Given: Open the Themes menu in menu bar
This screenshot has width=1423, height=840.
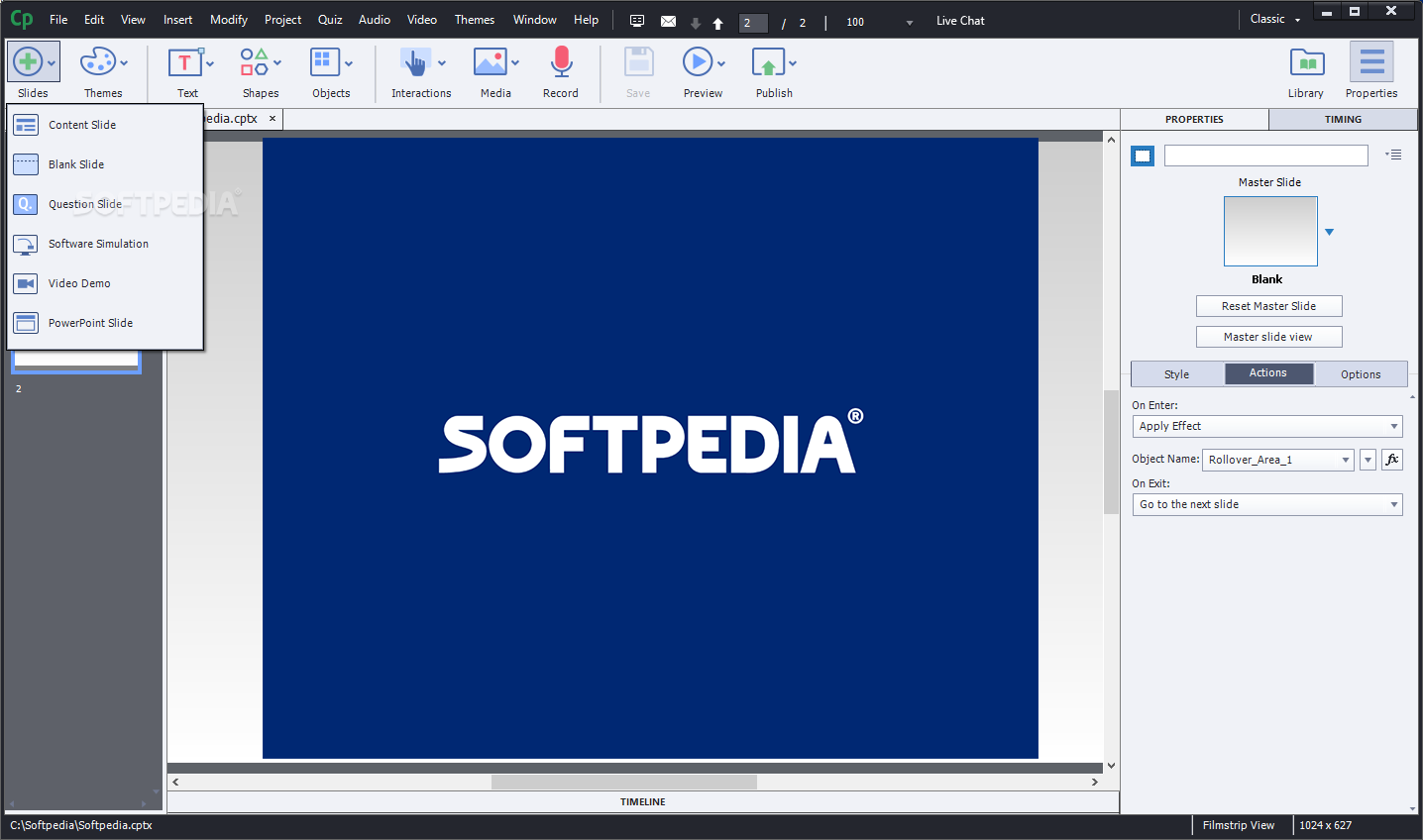Looking at the screenshot, I should coord(475,20).
